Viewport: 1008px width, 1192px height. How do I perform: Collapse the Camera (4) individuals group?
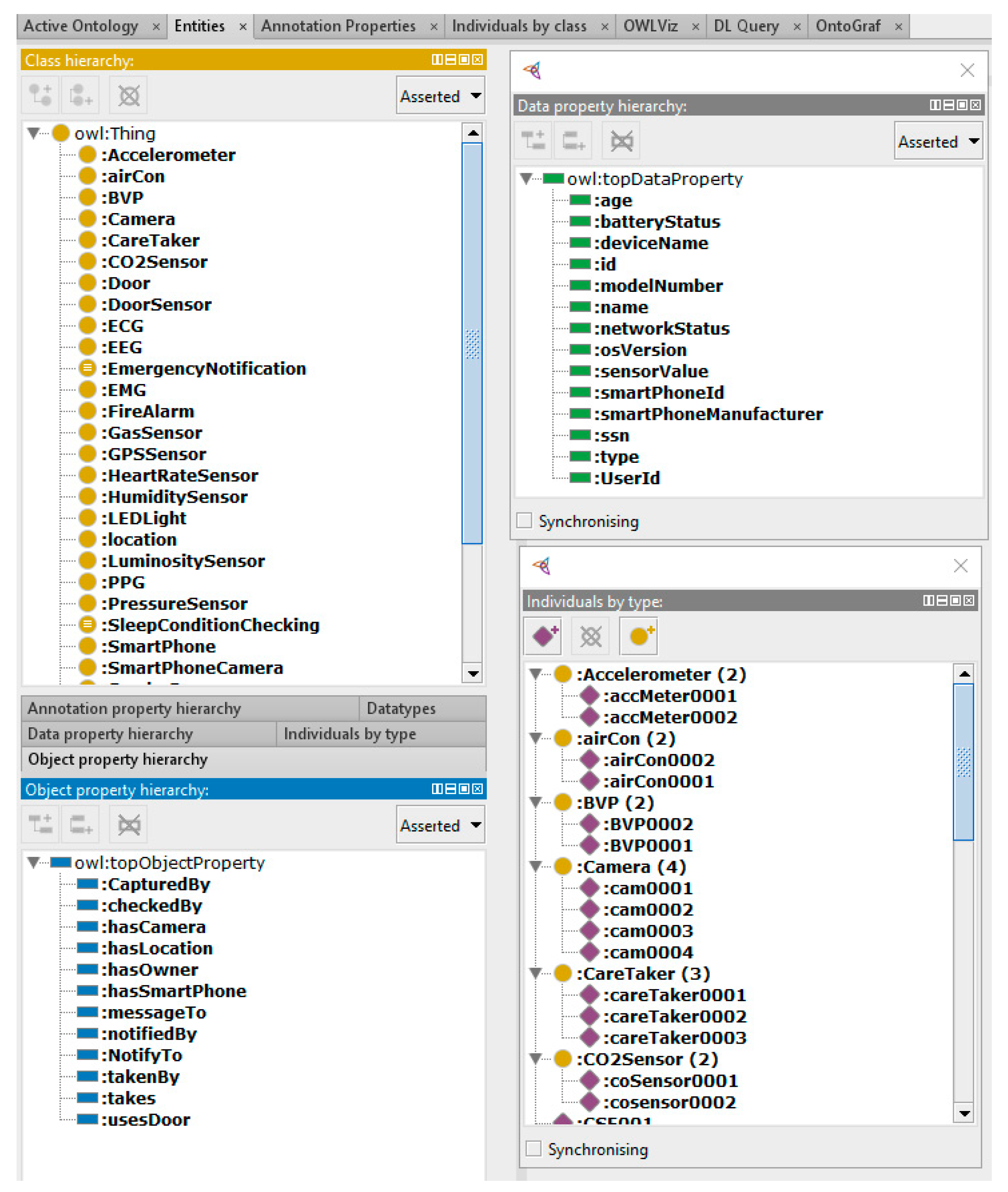pyautogui.click(x=535, y=867)
